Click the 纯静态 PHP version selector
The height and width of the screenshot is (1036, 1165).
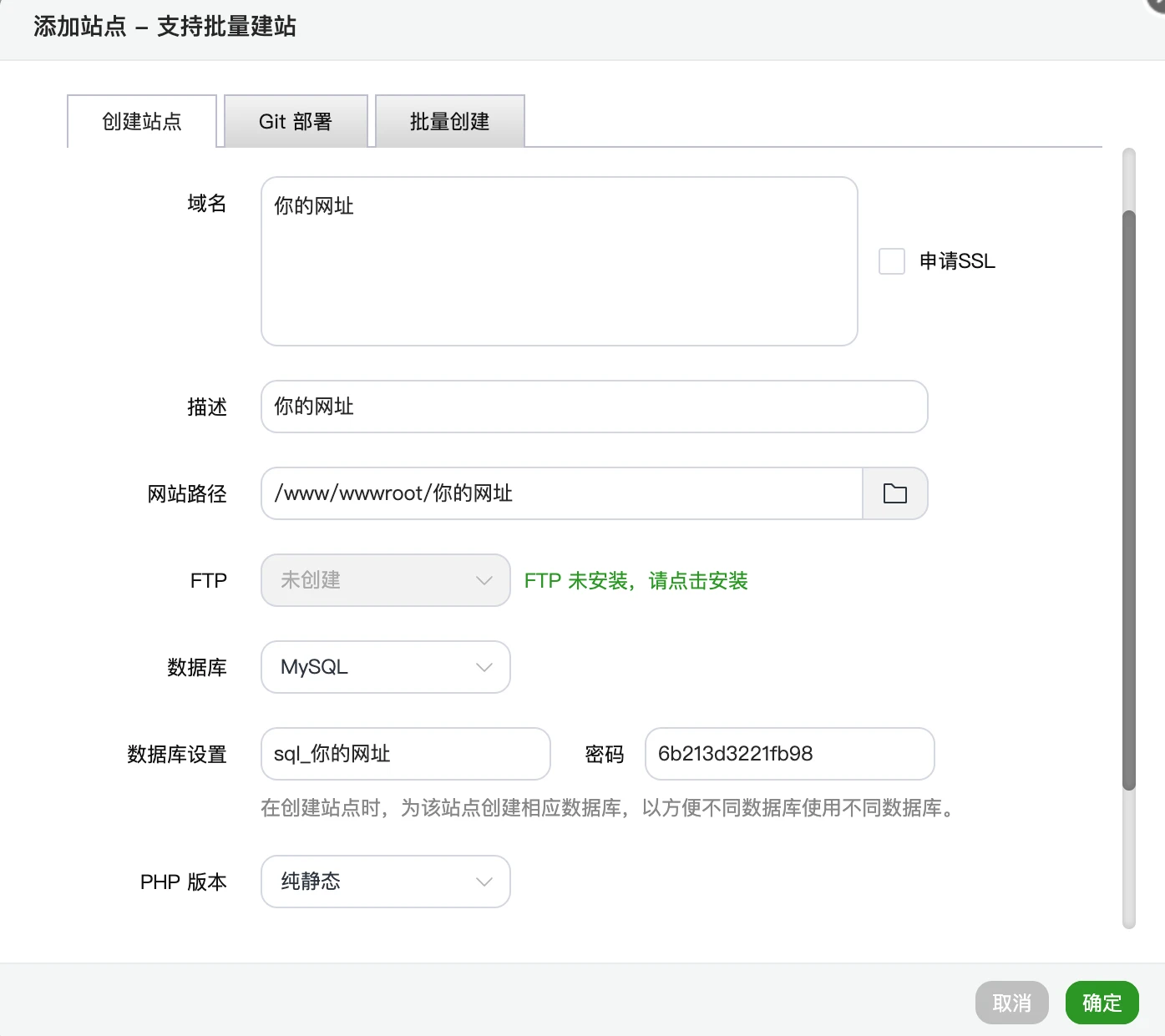tap(385, 882)
